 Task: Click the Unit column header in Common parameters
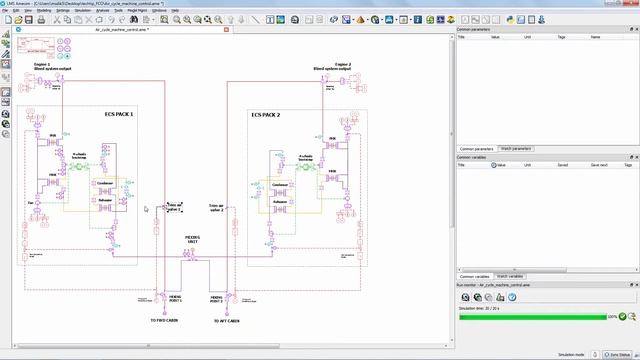coord(527,37)
